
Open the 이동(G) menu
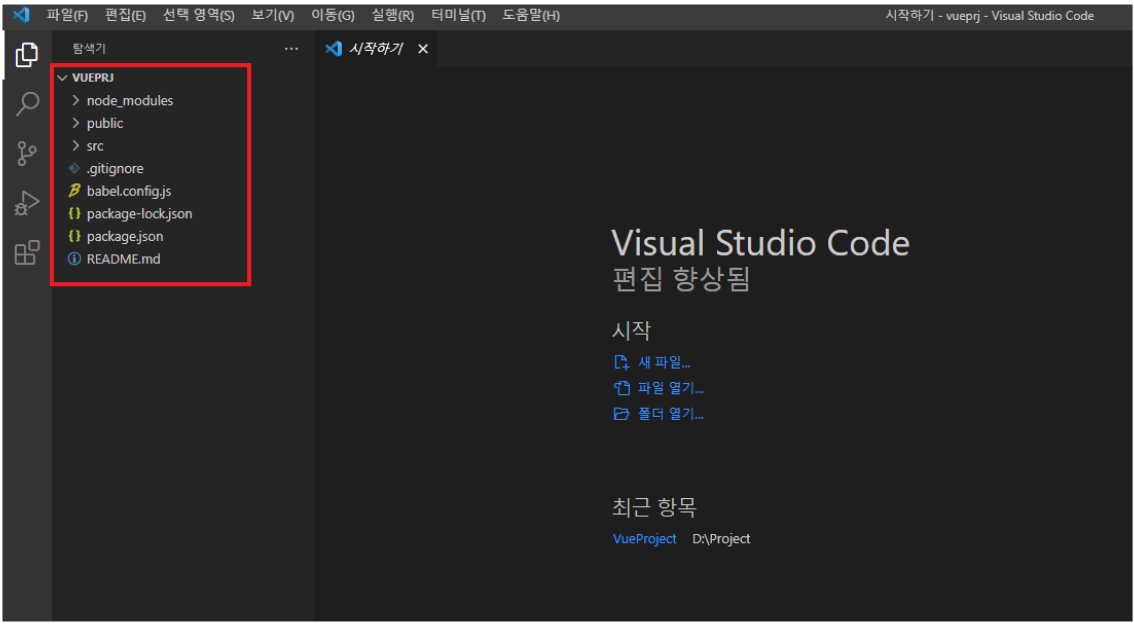pyautogui.click(x=333, y=15)
